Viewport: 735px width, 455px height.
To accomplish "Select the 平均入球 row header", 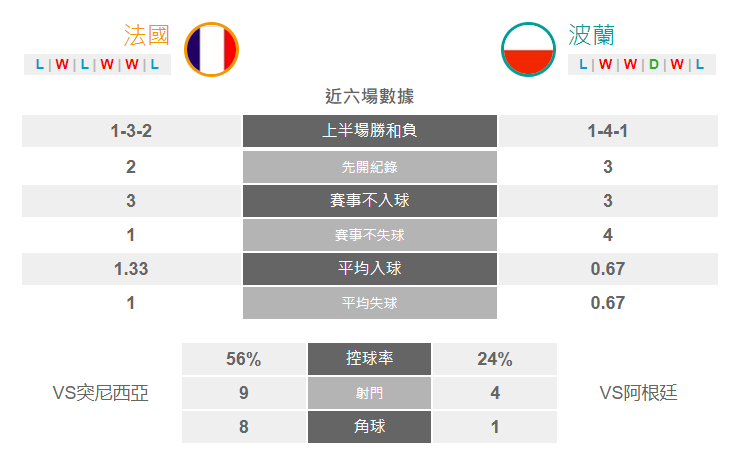I will (370, 269).
